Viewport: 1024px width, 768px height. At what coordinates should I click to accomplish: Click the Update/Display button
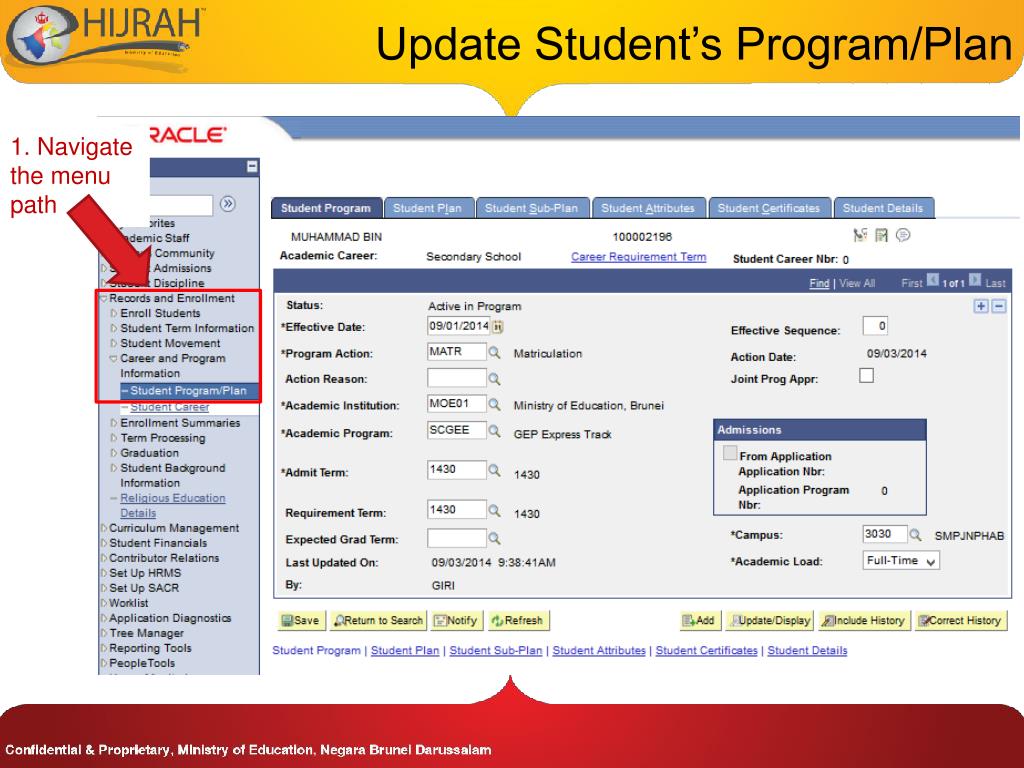coord(770,620)
